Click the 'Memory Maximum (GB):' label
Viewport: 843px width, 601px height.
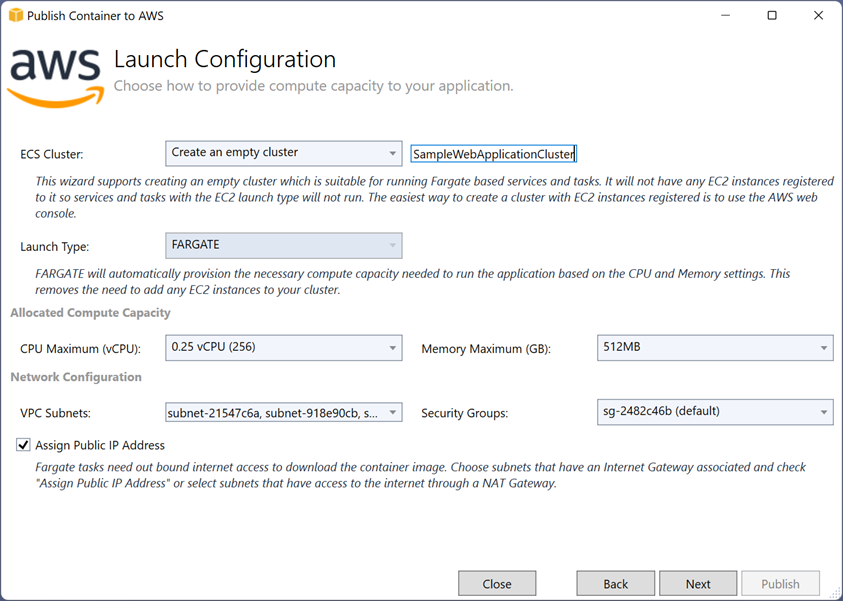[x=486, y=349]
